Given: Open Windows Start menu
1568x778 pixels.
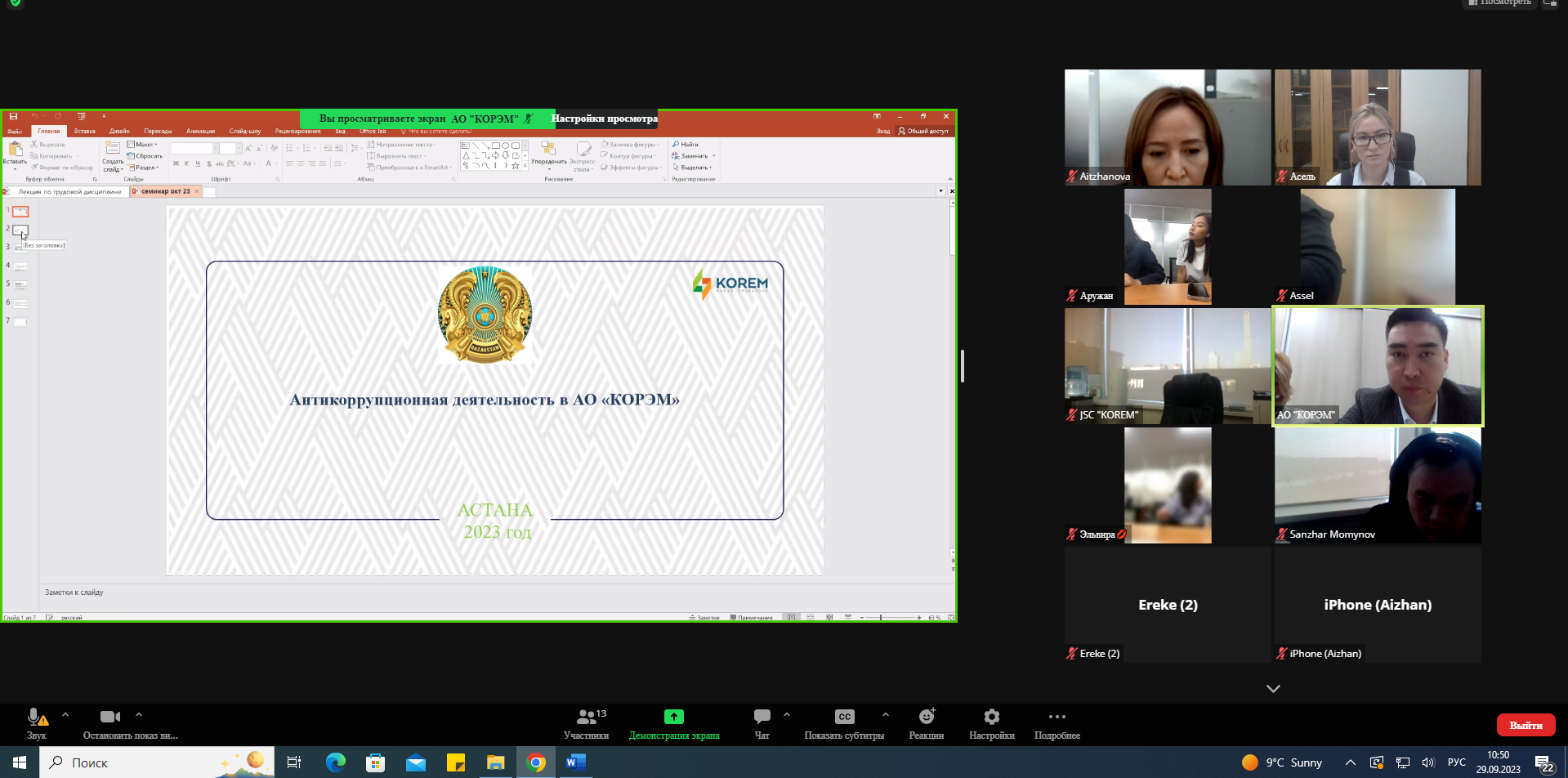Looking at the screenshot, I should (x=20, y=762).
